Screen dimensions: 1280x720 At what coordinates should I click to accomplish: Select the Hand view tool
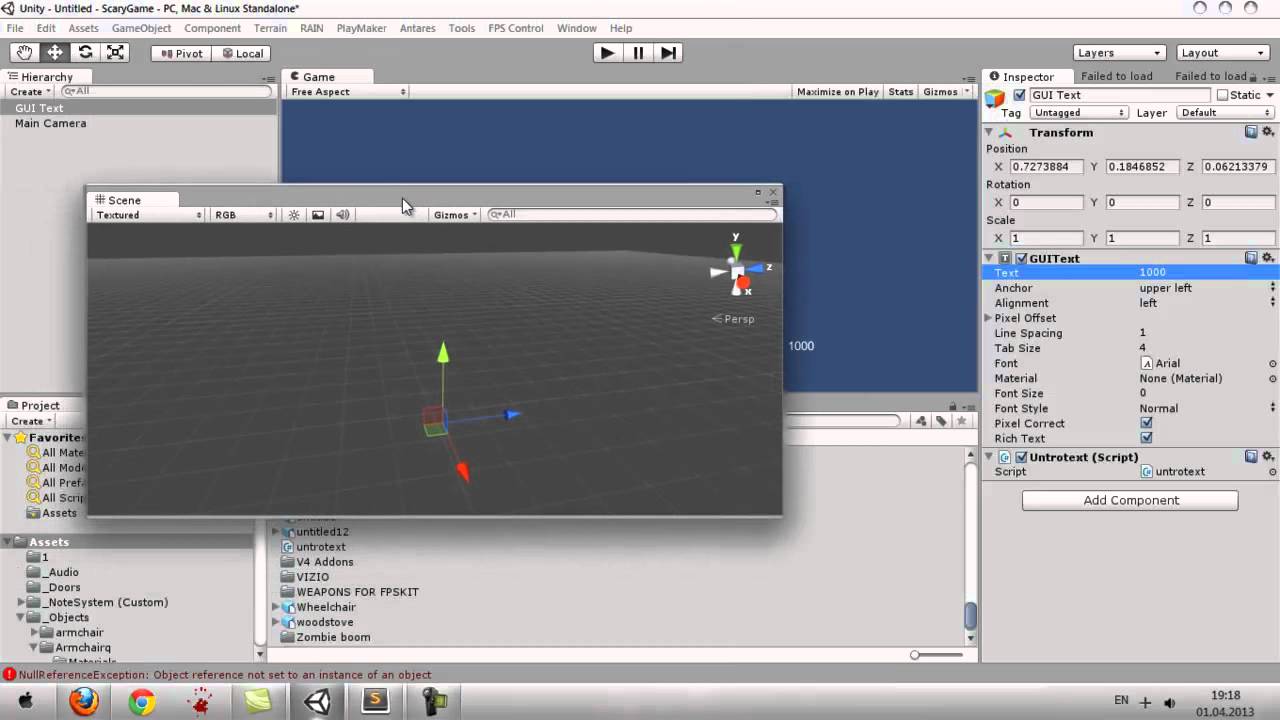[x=24, y=53]
